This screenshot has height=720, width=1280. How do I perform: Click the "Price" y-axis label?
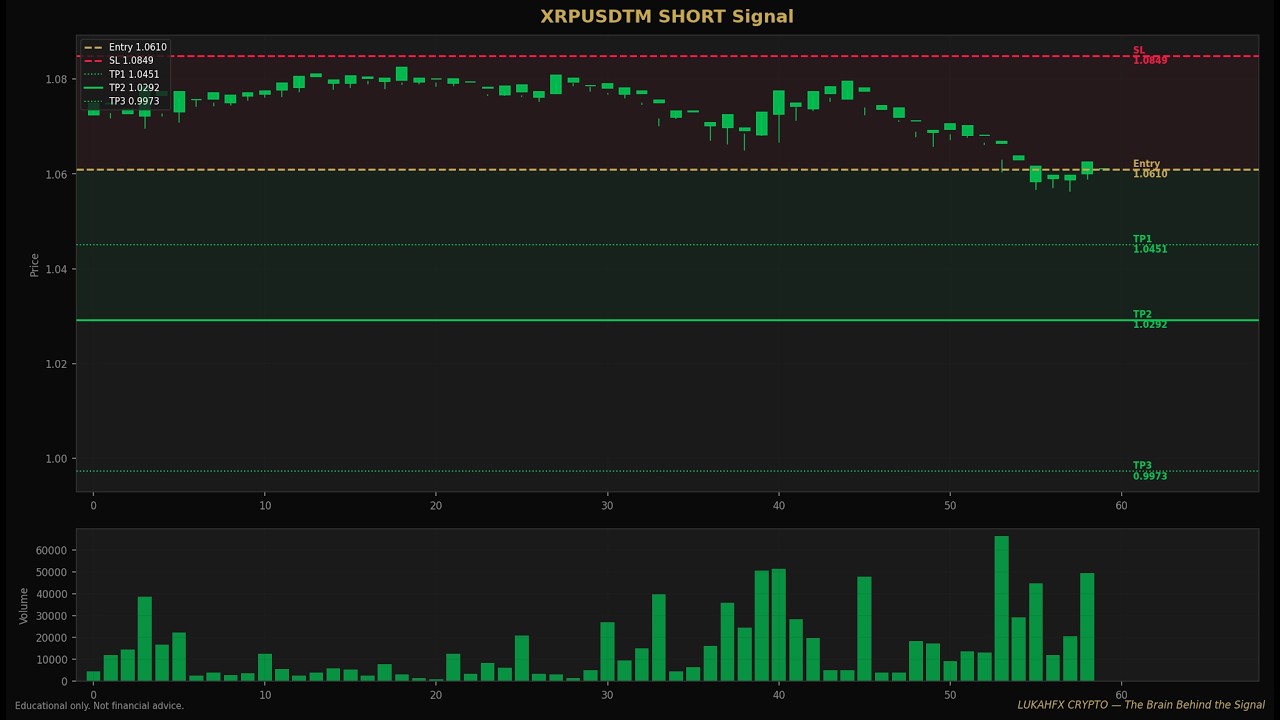[35, 264]
